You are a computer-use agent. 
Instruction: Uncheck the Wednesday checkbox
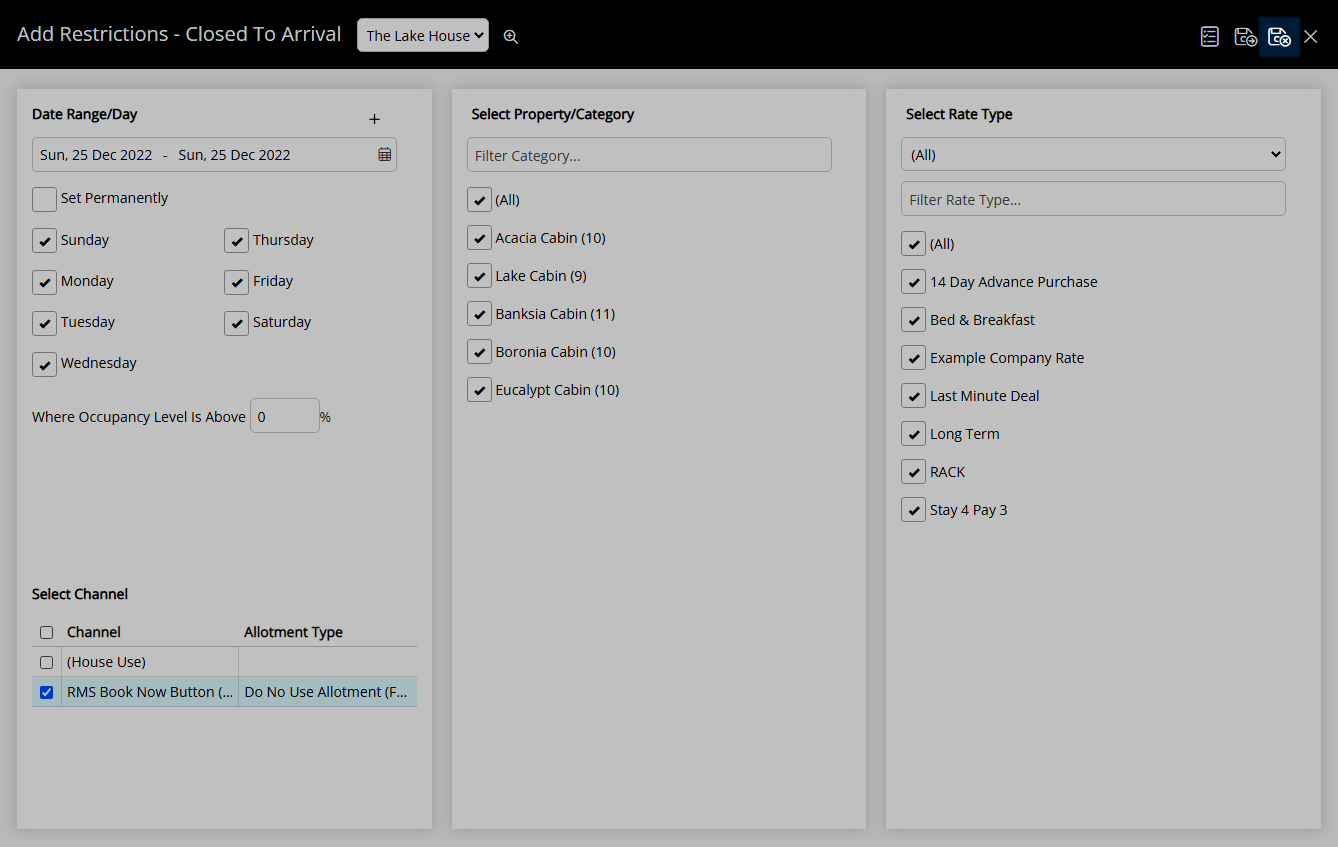click(44, 364)
